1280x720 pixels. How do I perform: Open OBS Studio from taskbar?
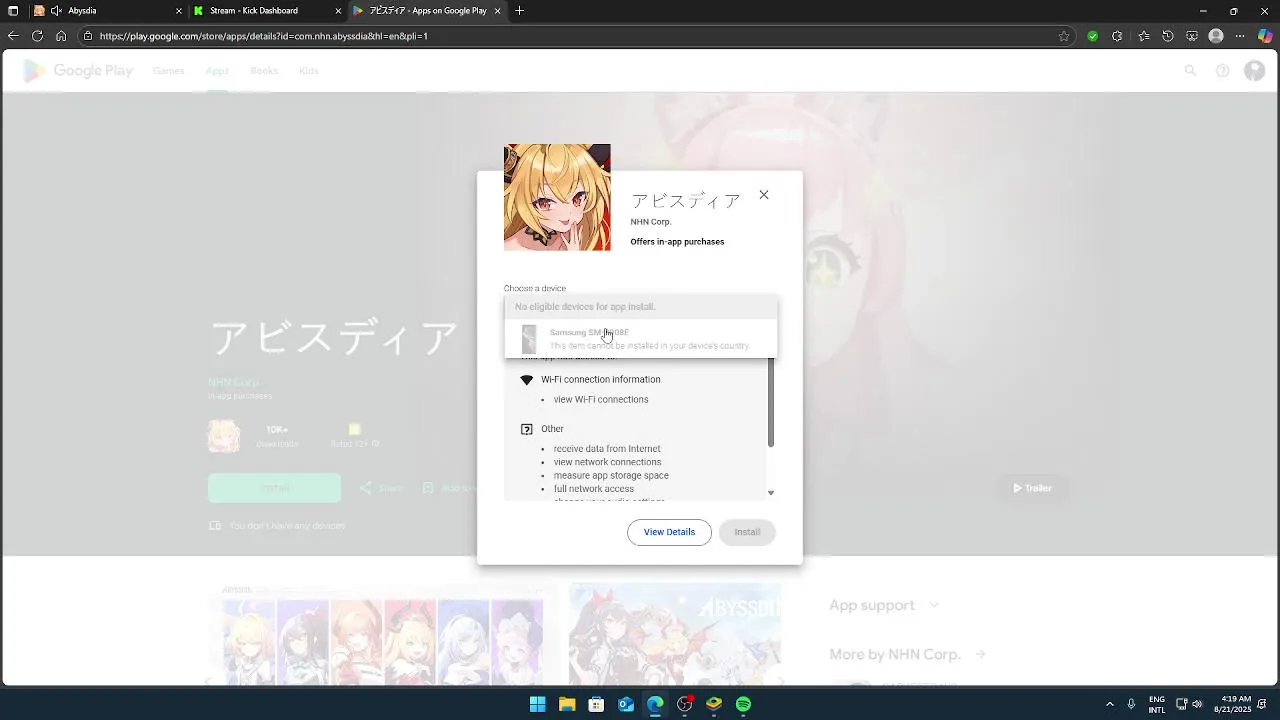[685, 704]
